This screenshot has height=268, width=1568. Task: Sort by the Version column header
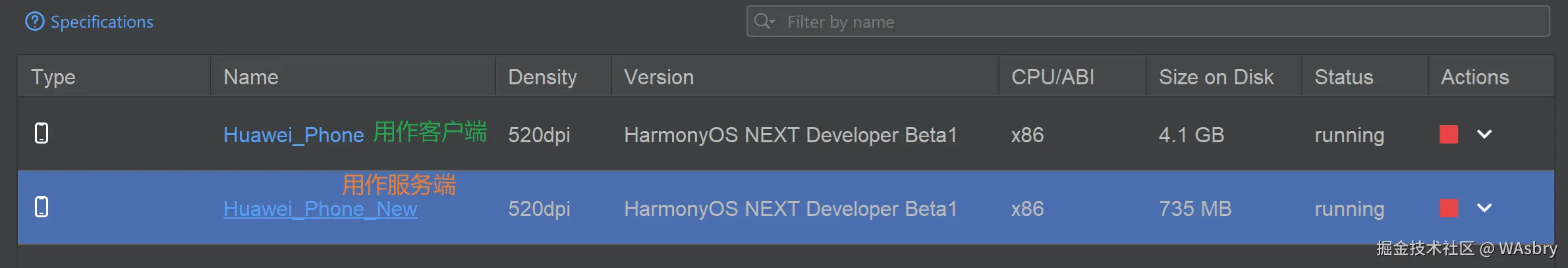click(659, 77)
